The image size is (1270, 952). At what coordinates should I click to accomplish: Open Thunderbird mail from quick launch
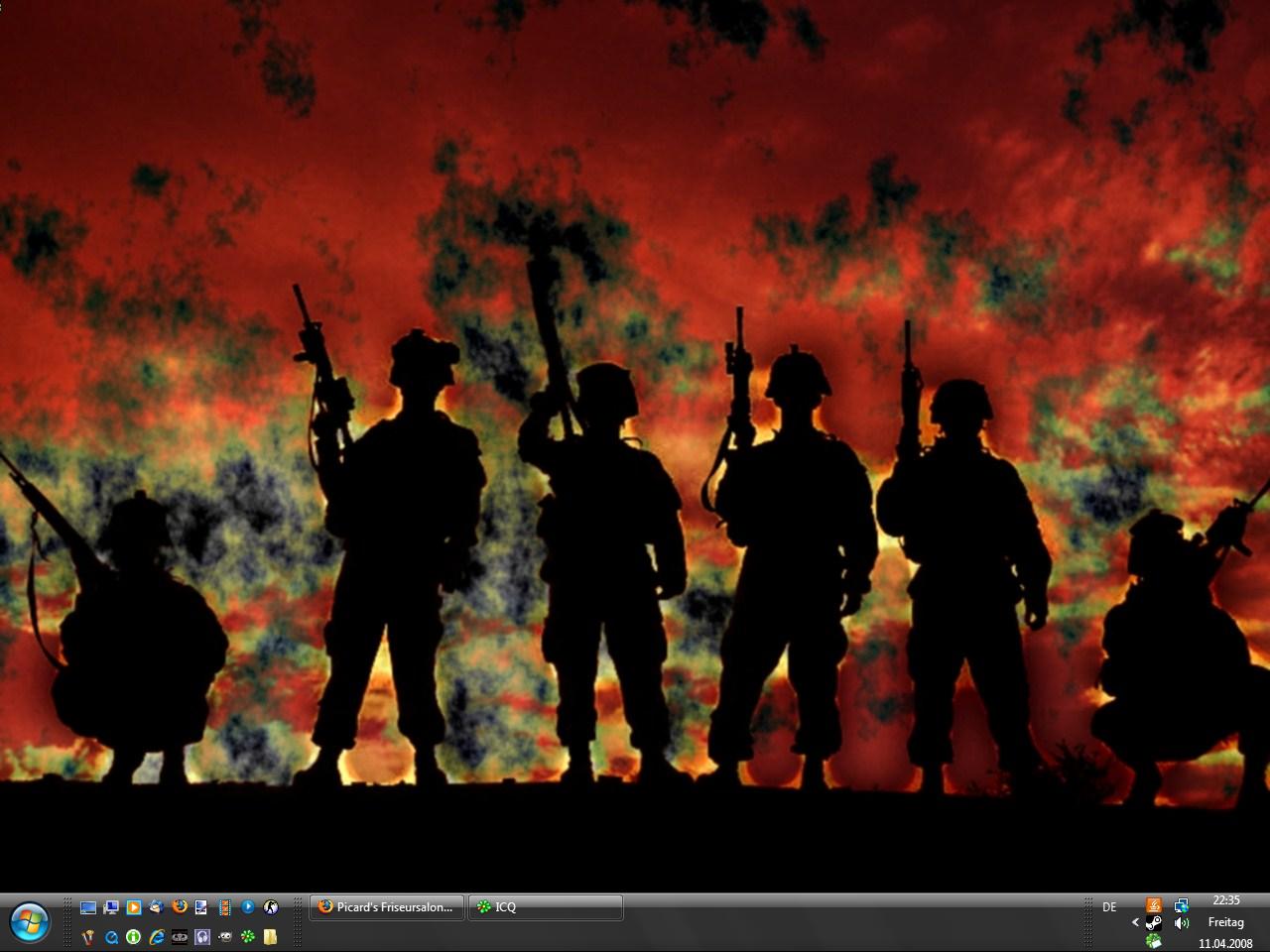point(157,907)
